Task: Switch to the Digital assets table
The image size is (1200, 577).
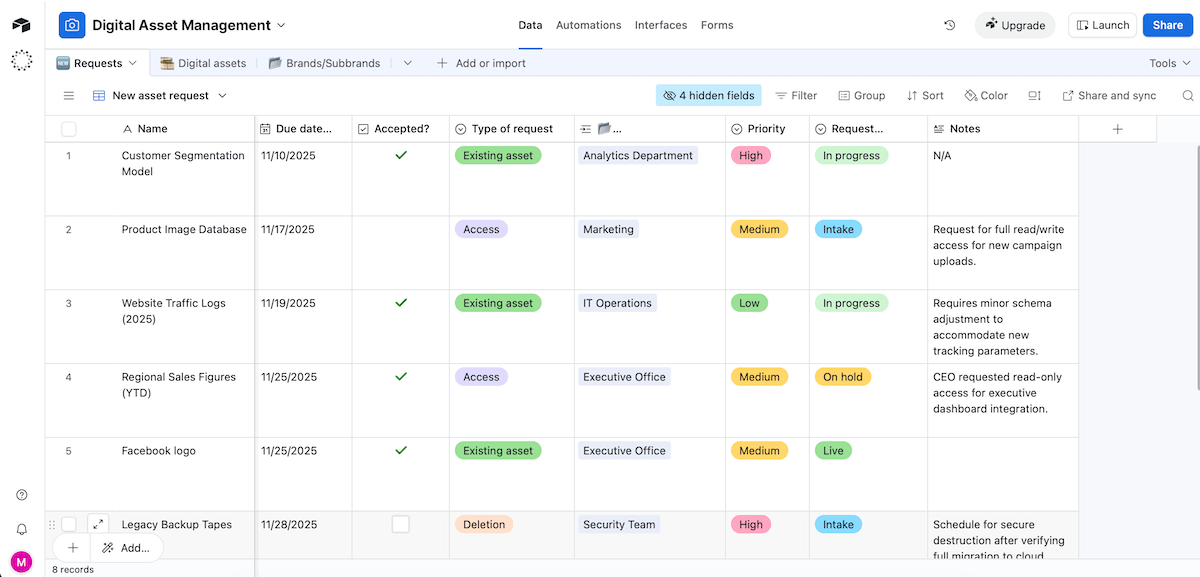Action: [211, 62]
